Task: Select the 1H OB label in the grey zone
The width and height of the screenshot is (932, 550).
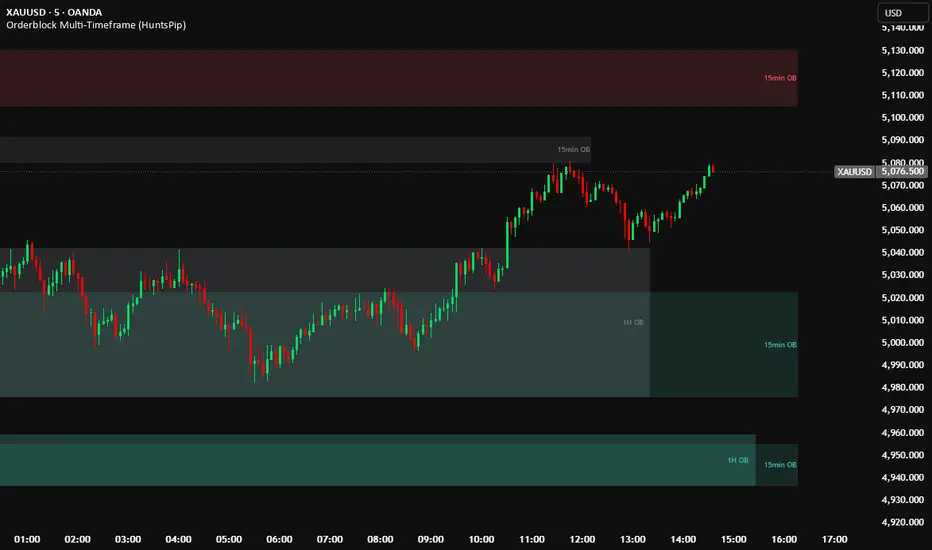Action: click(x=633, y=323)
